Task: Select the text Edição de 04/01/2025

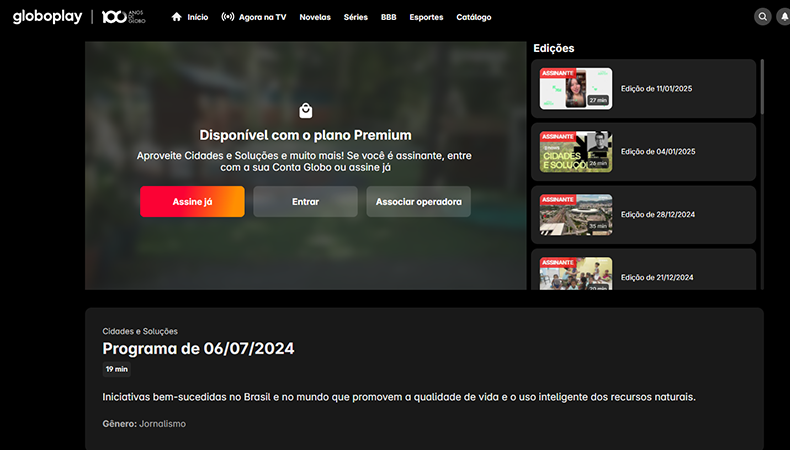Action: [658, 152]
